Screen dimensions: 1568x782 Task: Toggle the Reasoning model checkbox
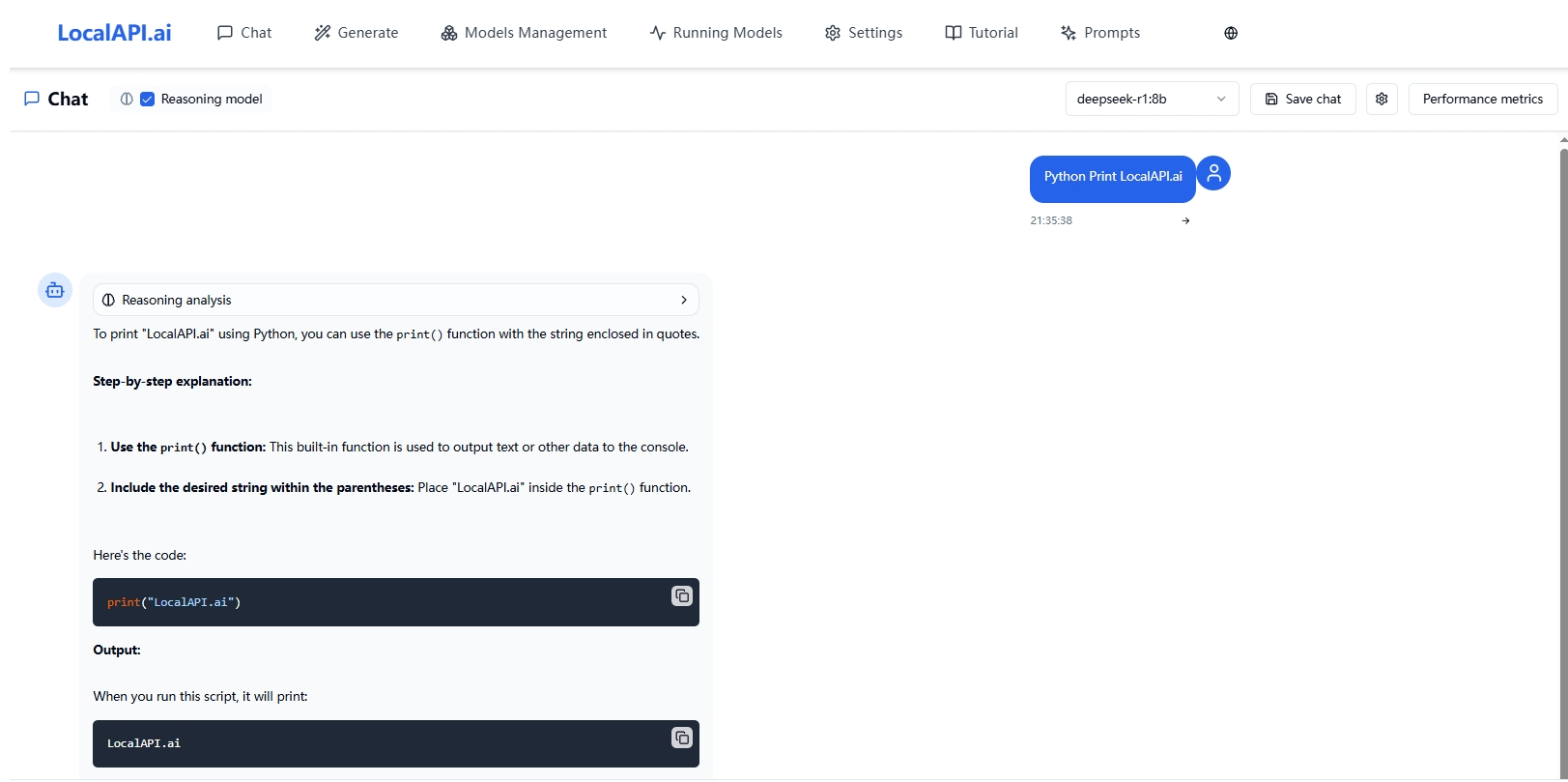click(147, 99)
